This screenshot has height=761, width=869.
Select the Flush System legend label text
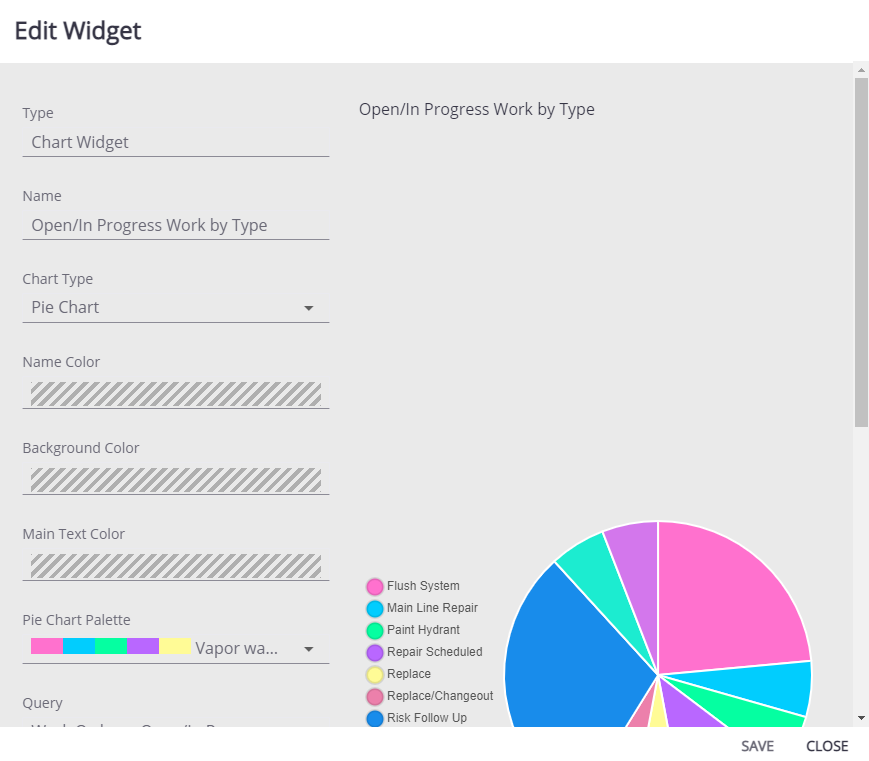(424, 586)
